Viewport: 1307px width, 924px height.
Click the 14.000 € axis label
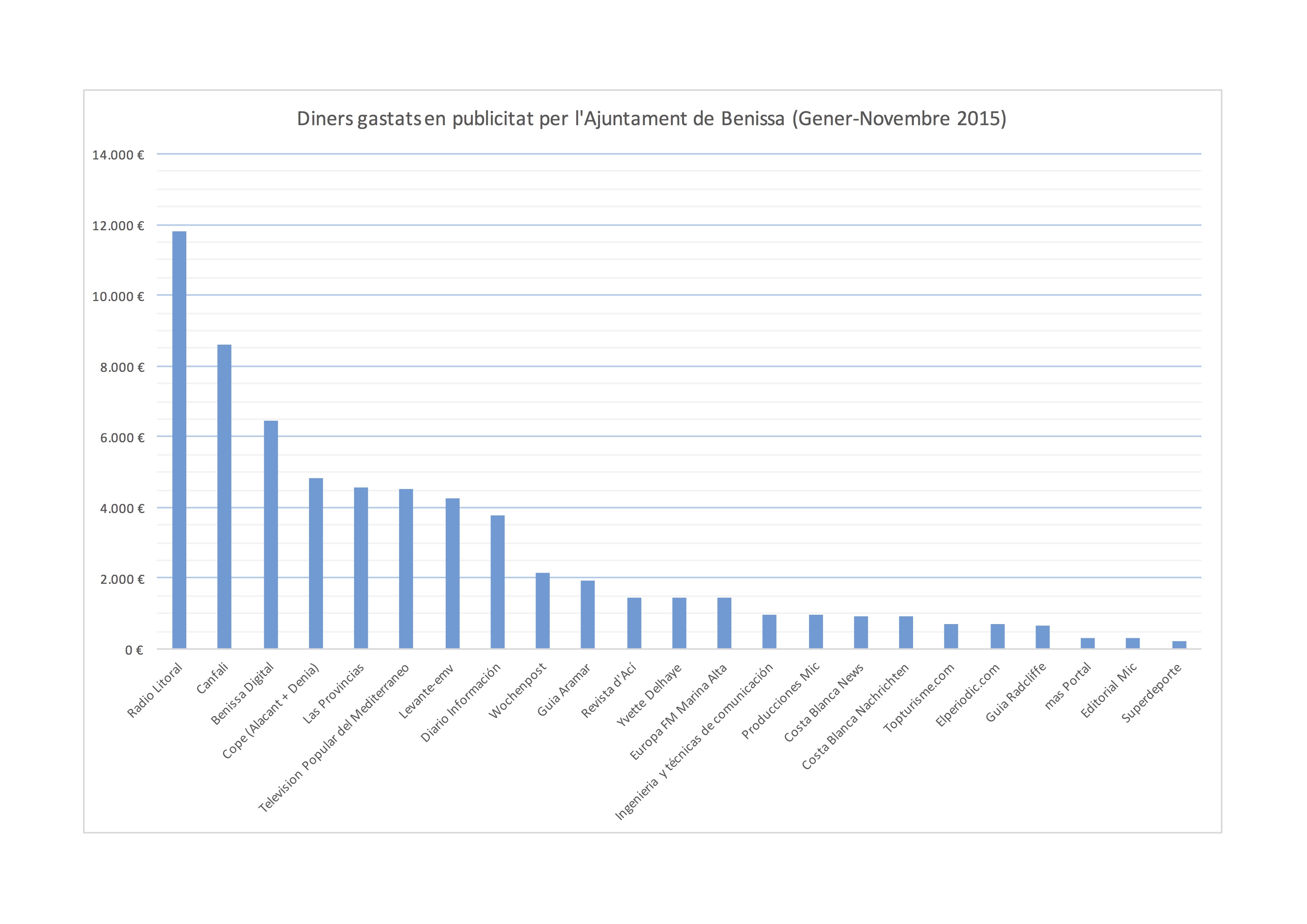pyautogui.click(x=118, y=155)
